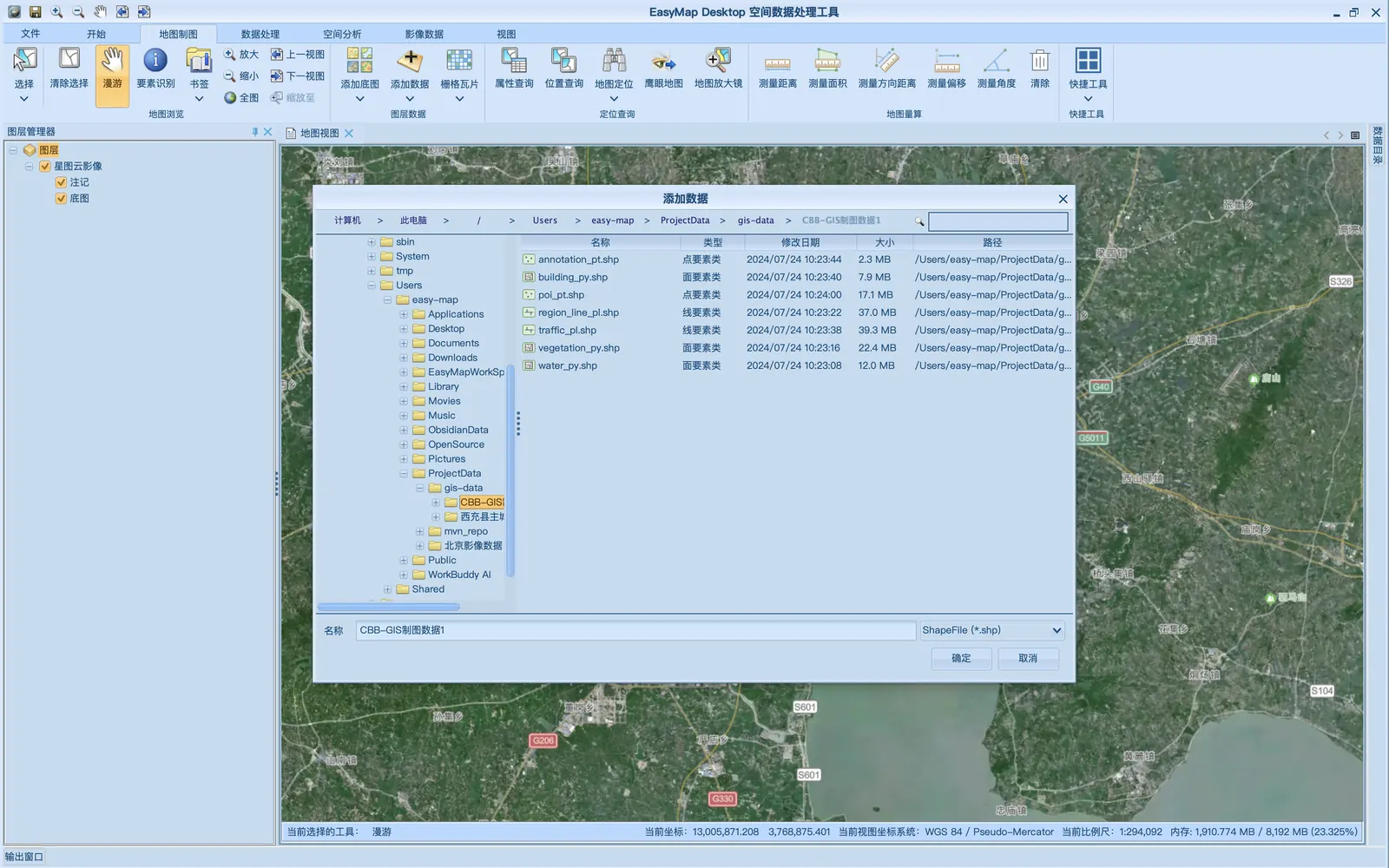Collapse the 图层 root node
The height and width of the screenshot is (868, 1389).
tap(13, 150)
